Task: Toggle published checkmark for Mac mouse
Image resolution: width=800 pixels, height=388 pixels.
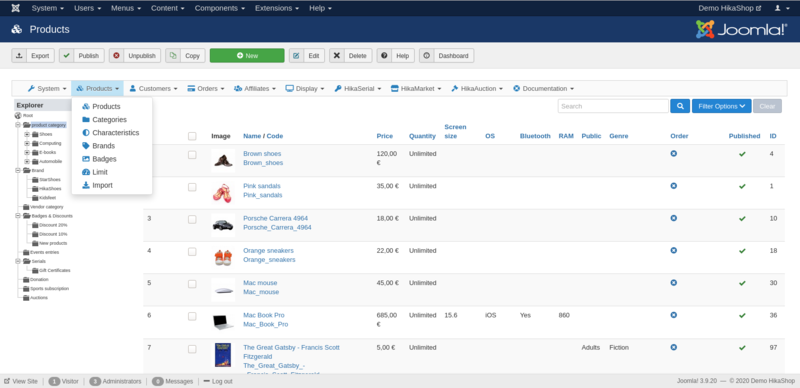Action: [742, 283]
